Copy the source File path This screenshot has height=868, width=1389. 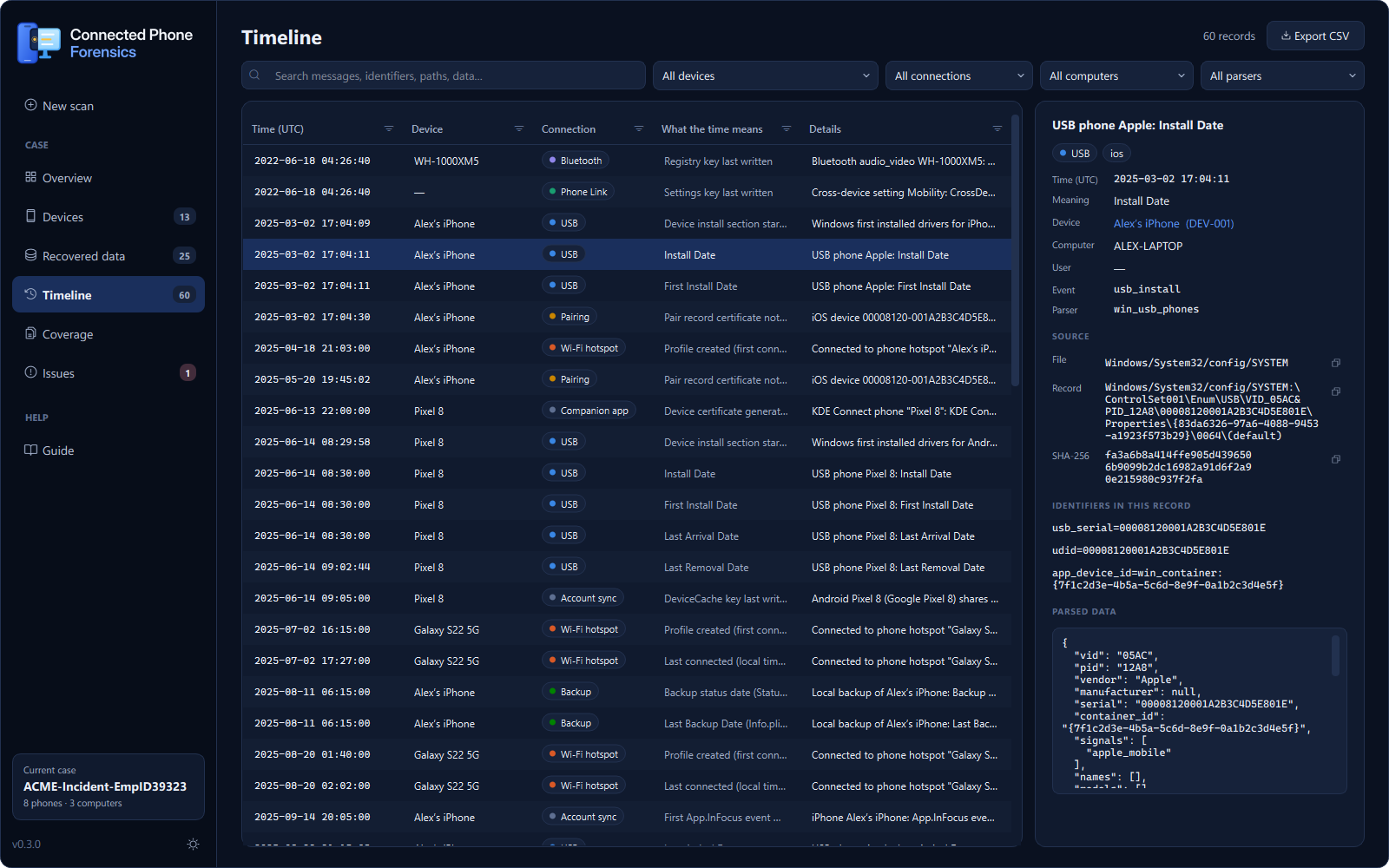tap(1336, 363)
